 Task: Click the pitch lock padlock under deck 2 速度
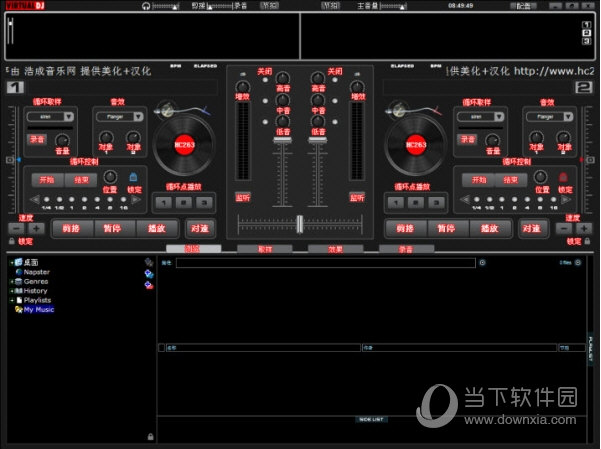pos(587,241)
